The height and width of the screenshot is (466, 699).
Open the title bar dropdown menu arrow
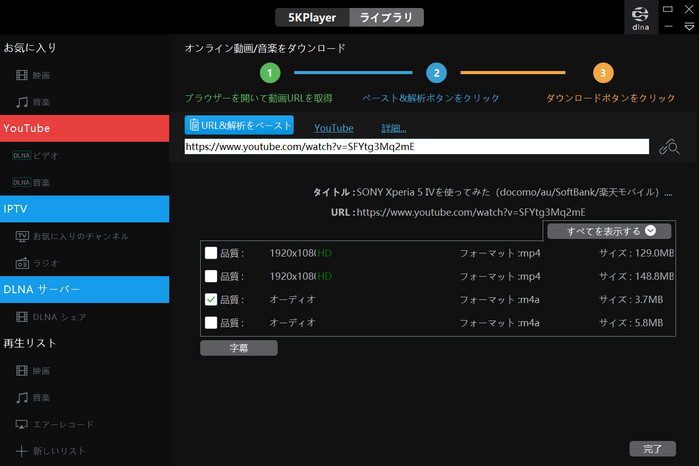(x=689, y=27)
